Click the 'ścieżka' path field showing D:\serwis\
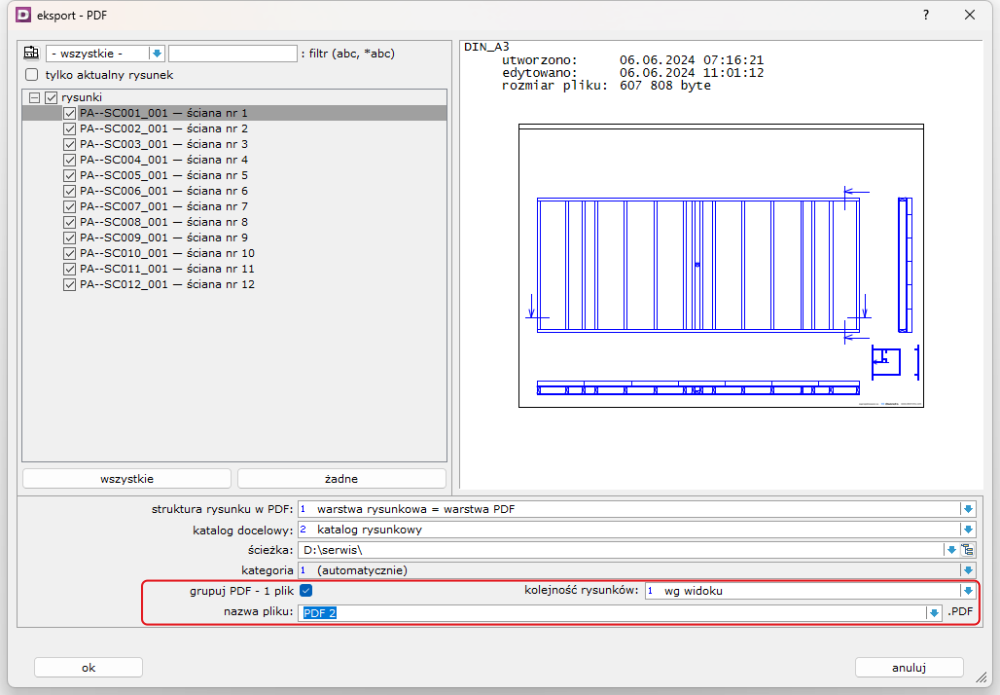Screen dimensions: 1000x695 coord(621,550)
